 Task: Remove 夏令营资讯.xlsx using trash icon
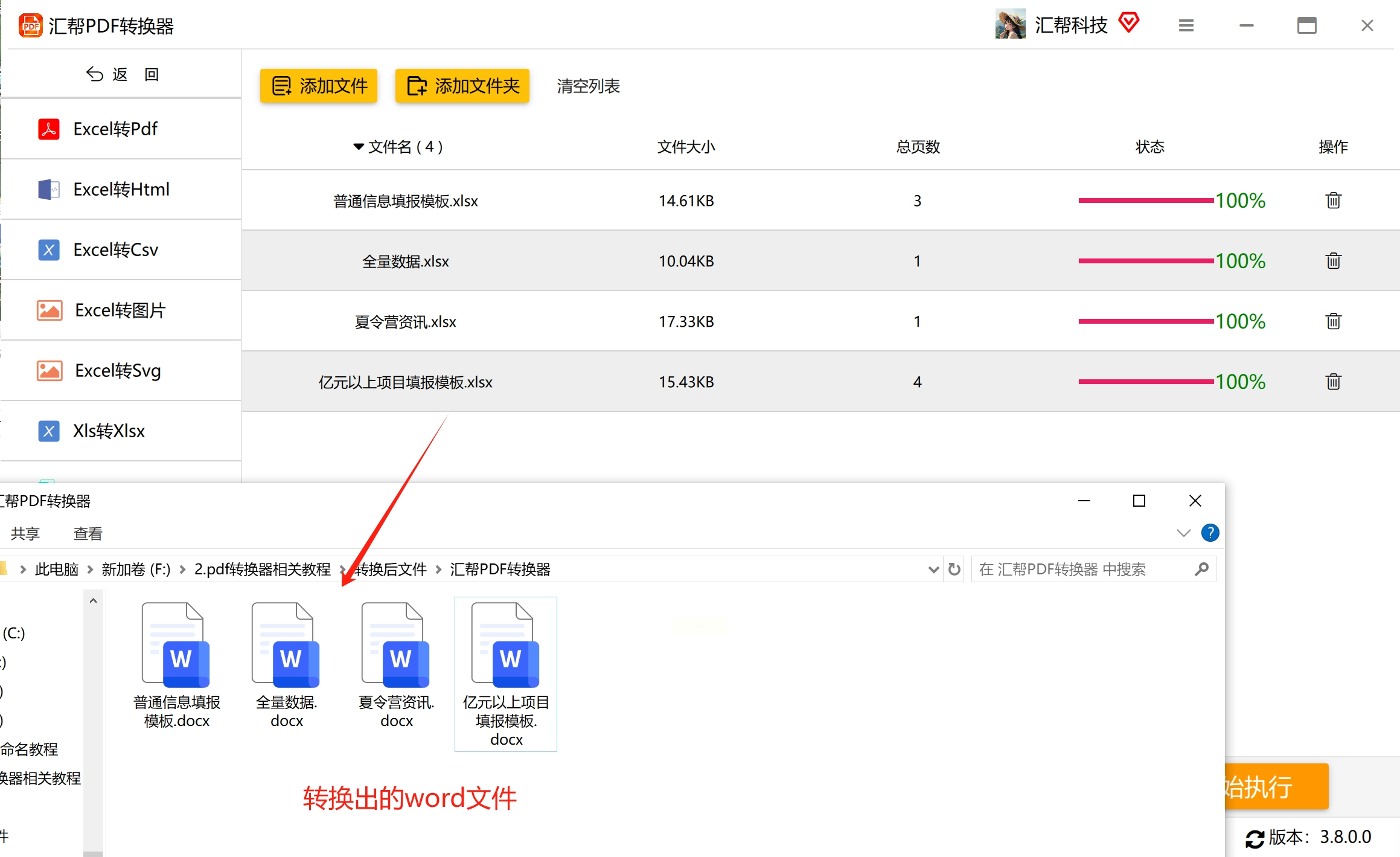pyautogui.click(x=1333, y=321)
